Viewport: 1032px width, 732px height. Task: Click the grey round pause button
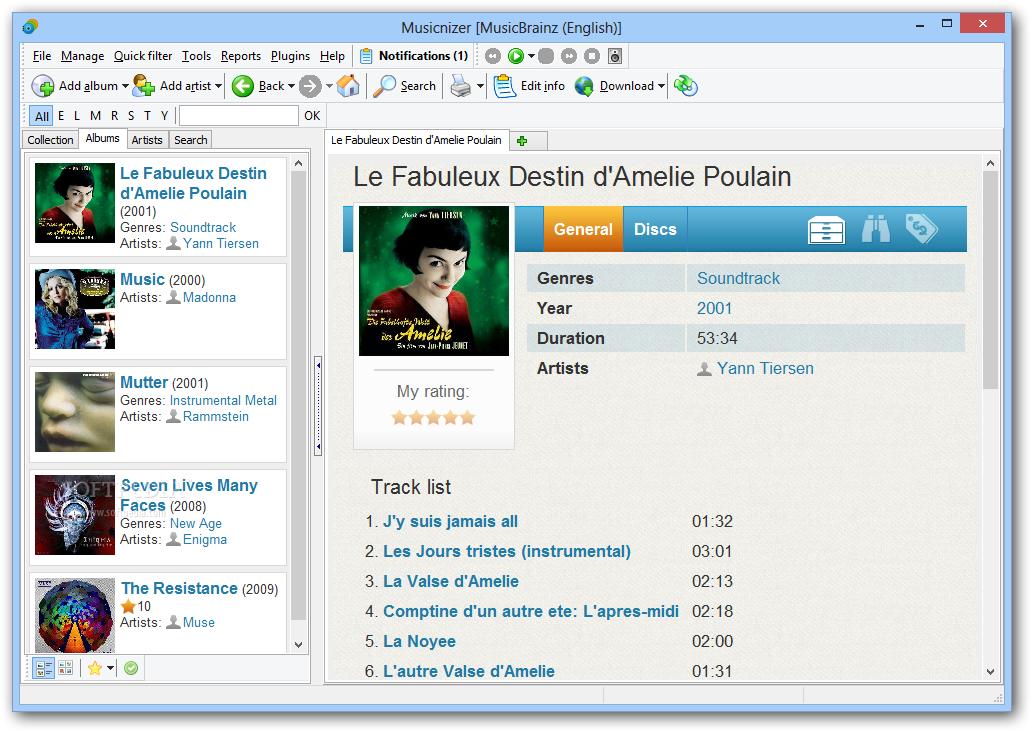546,56
